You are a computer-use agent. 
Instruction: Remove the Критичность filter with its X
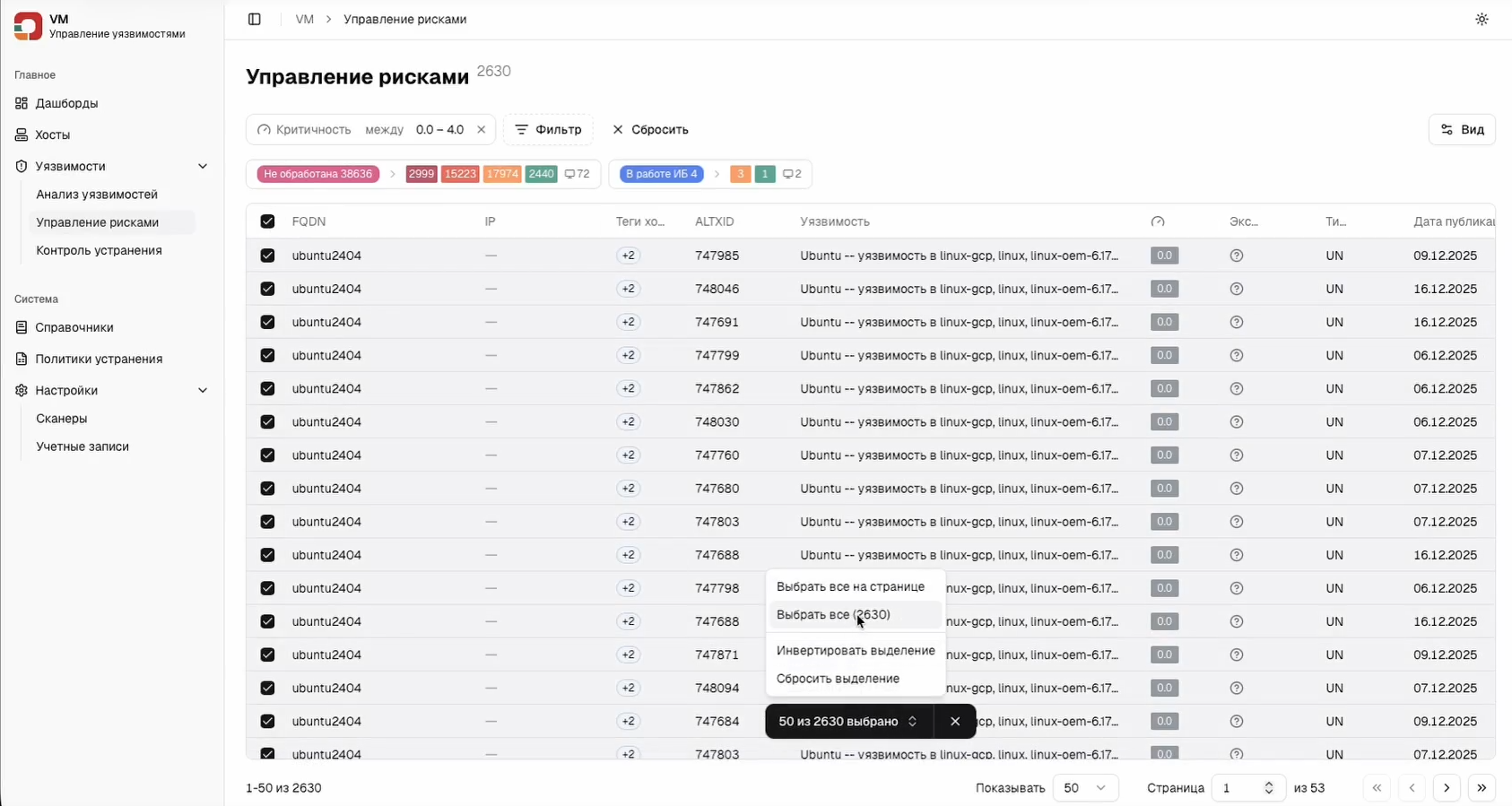pos(482,130)
